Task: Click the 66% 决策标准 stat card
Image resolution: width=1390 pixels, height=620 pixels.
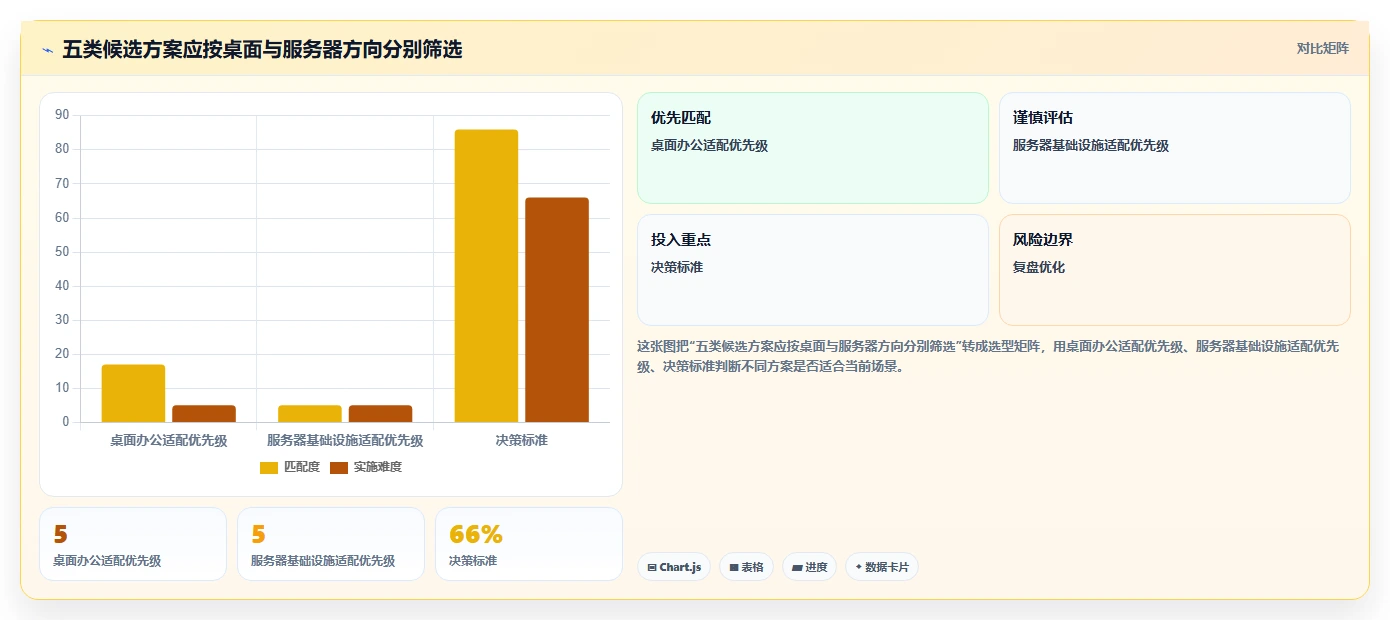Action: point(529,544)
